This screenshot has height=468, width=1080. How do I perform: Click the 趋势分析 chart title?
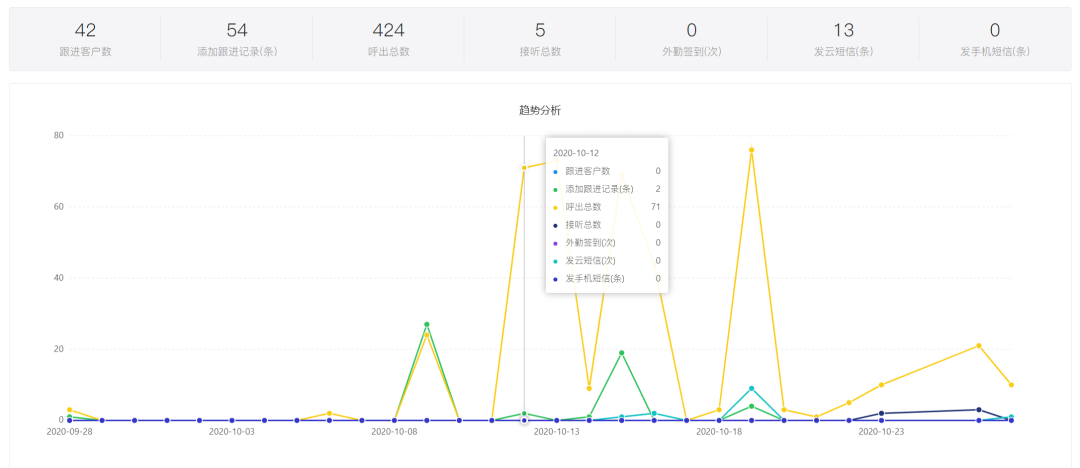click(x=540, y=110)
